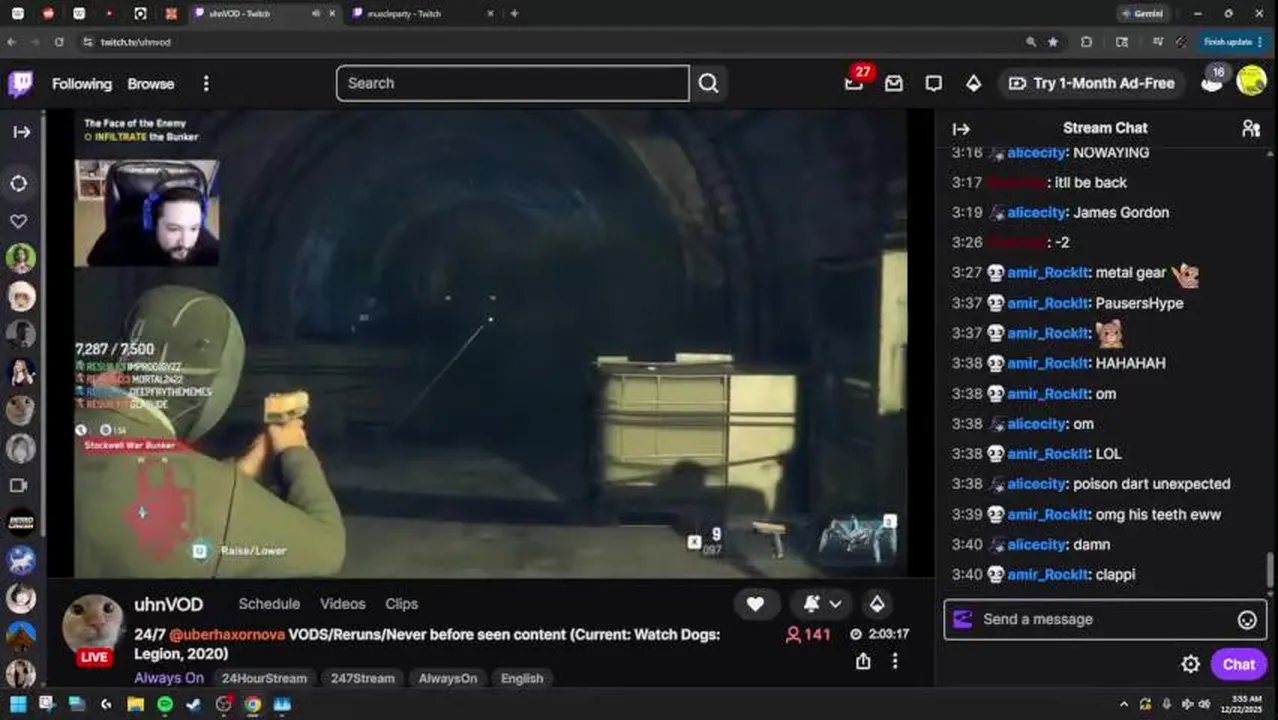Screen dimensions: 1278x720
Task: Click the subscribe star button under video
Action: click(x=877, y=604)
